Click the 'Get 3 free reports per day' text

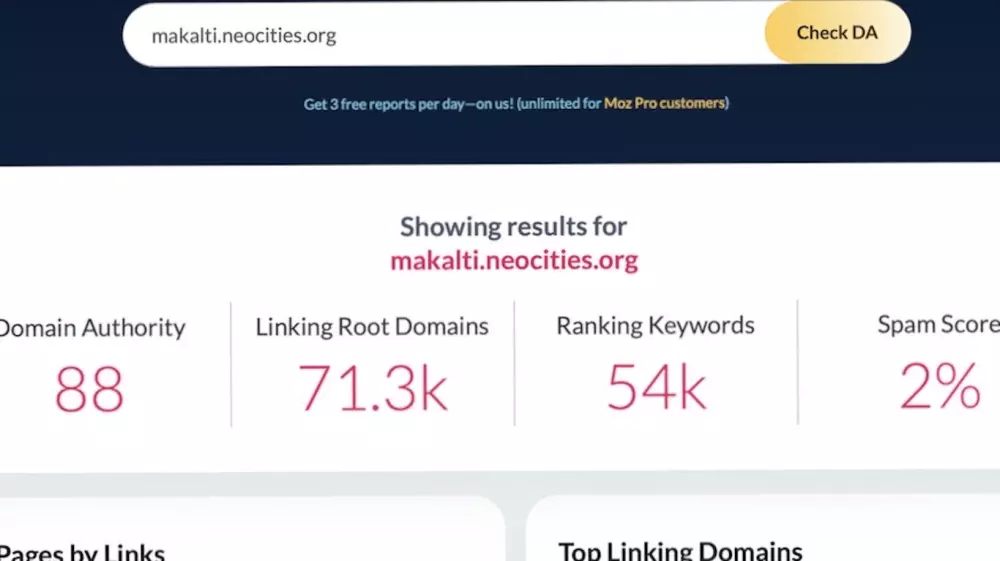click(x=408, y=103)
